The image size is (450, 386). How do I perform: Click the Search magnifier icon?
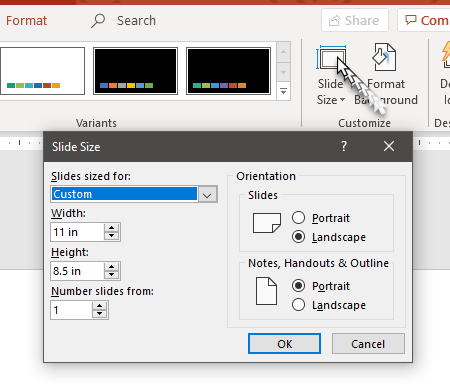(x=98, y=21)
